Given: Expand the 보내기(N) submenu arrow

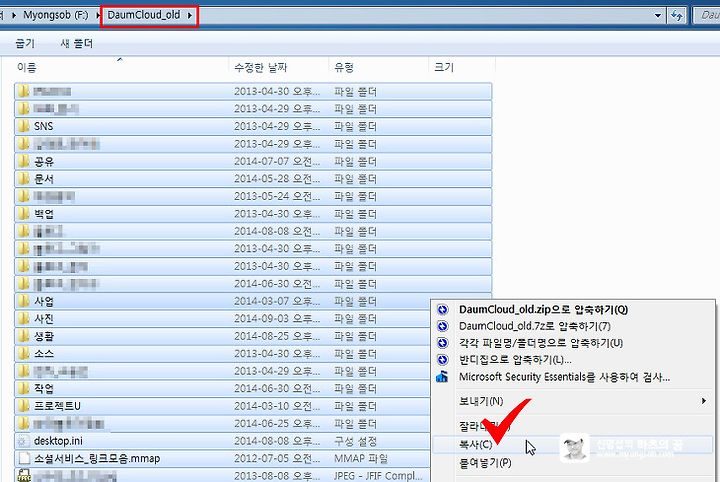Looking at the screenshot, I should click(703, 401).
